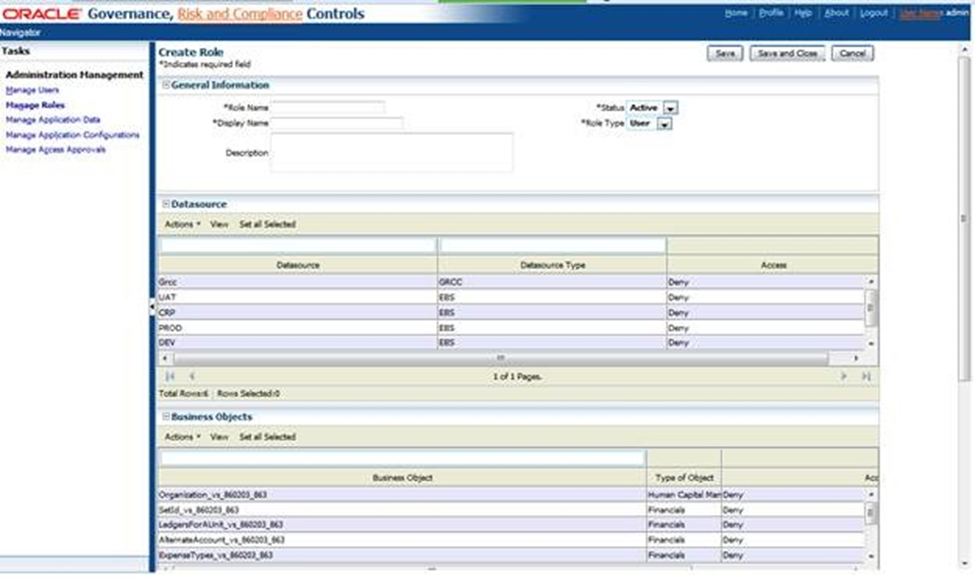Open Manage Users task
This screenshot has width=975, height=581.
click(32, 90)
